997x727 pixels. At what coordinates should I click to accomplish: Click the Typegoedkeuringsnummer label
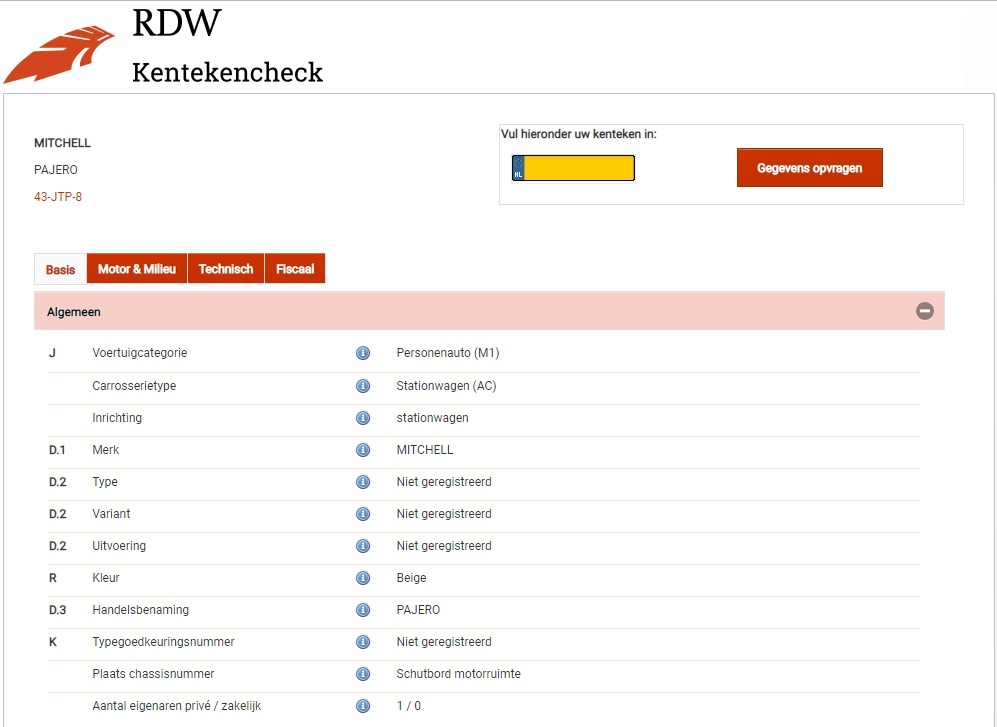(x=163, y=642)
